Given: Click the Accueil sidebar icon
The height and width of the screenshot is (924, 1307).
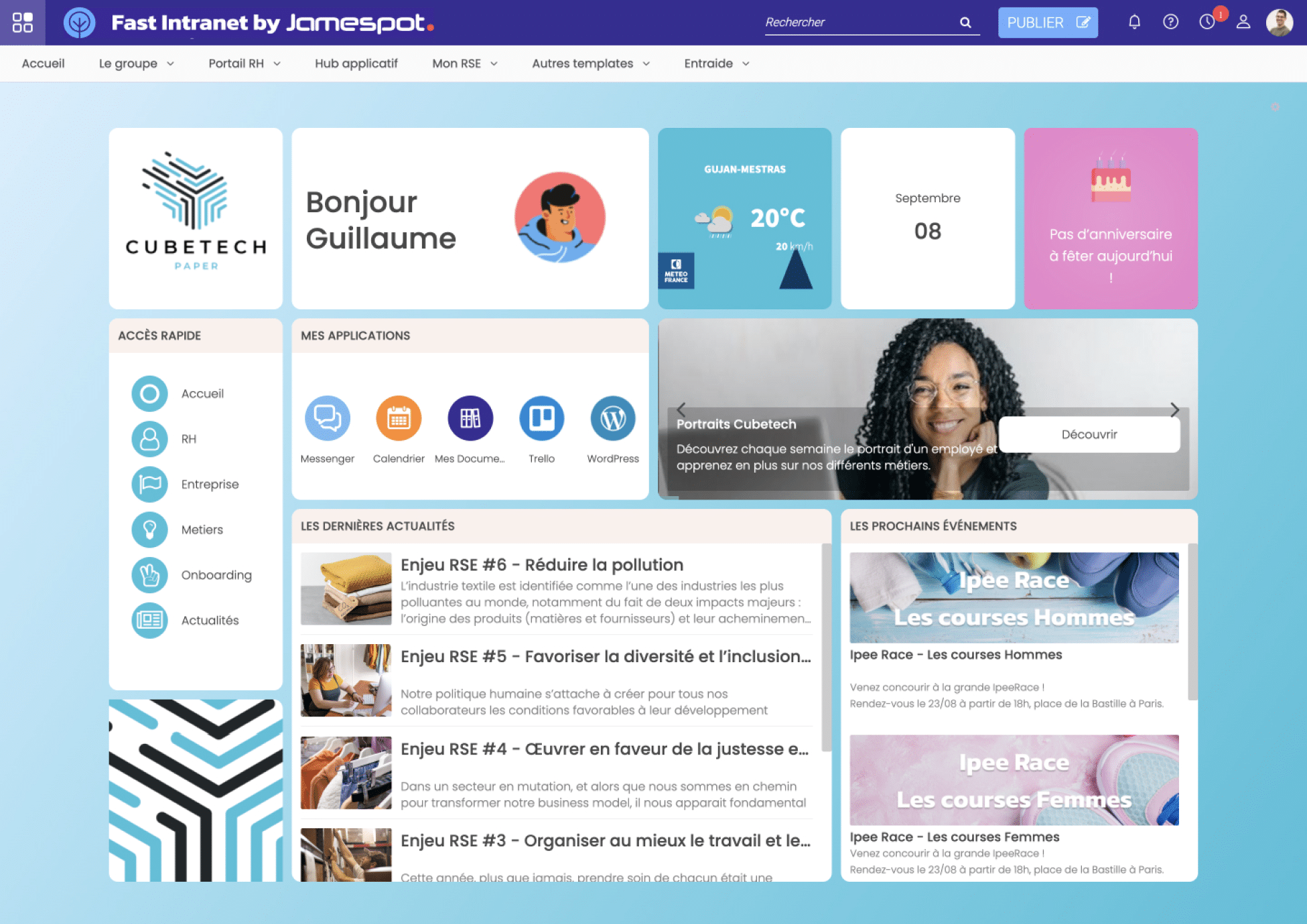Looking at the screenshot, I should 149,392.
